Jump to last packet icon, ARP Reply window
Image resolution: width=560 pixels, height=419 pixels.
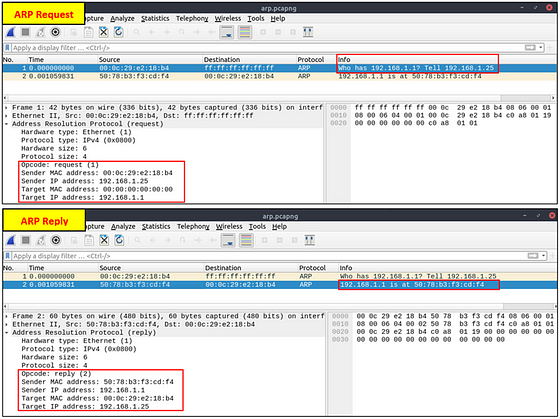tap(213, 240)
